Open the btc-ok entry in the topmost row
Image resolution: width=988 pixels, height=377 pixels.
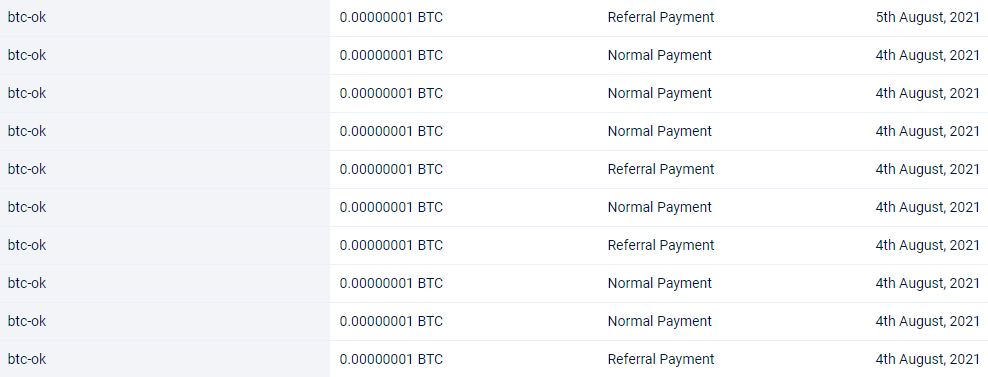tap(27, 18)
